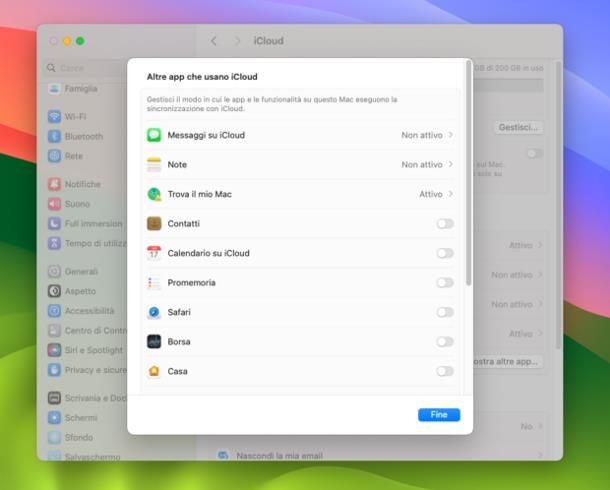
Task: Toggle the dimmed switch below the Gestisci button
Action: pyautogui.click(x=535, y=154)
